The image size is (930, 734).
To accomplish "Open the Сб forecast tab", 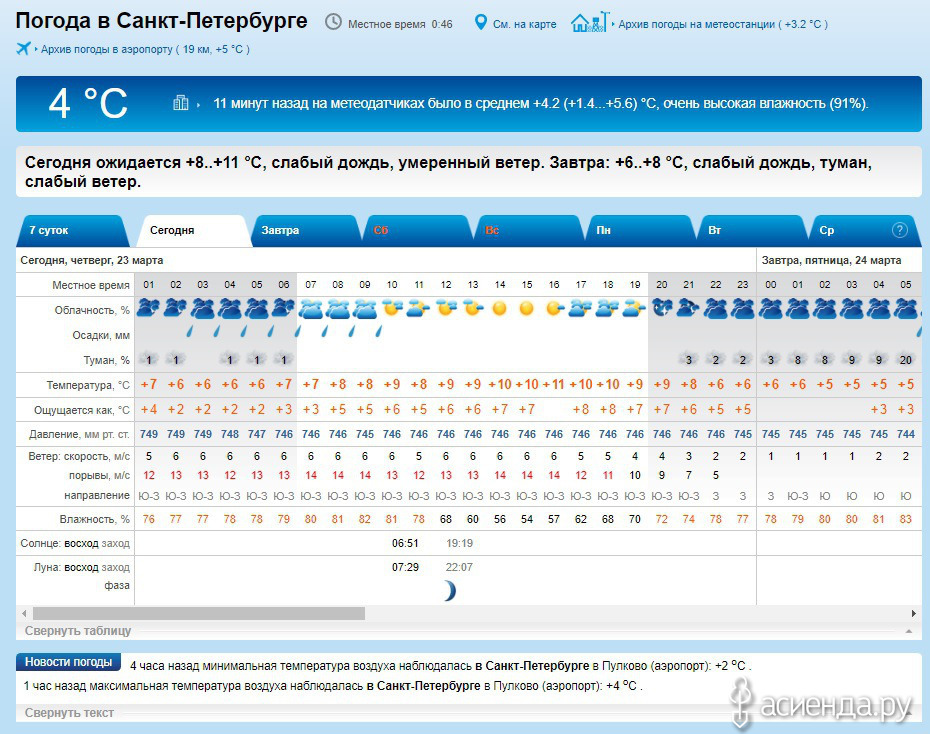I will point(417,231).
